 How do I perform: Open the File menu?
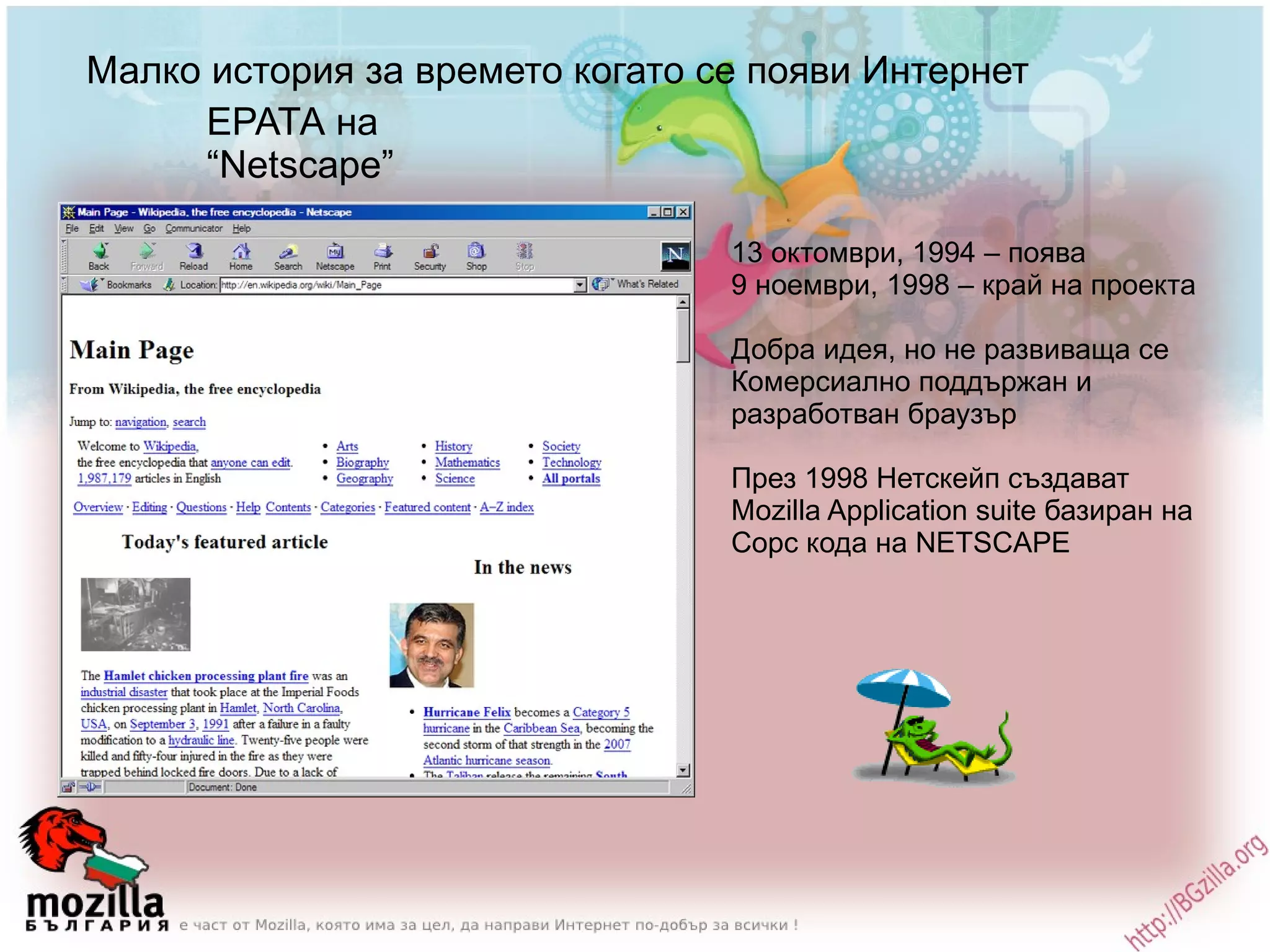72,228
